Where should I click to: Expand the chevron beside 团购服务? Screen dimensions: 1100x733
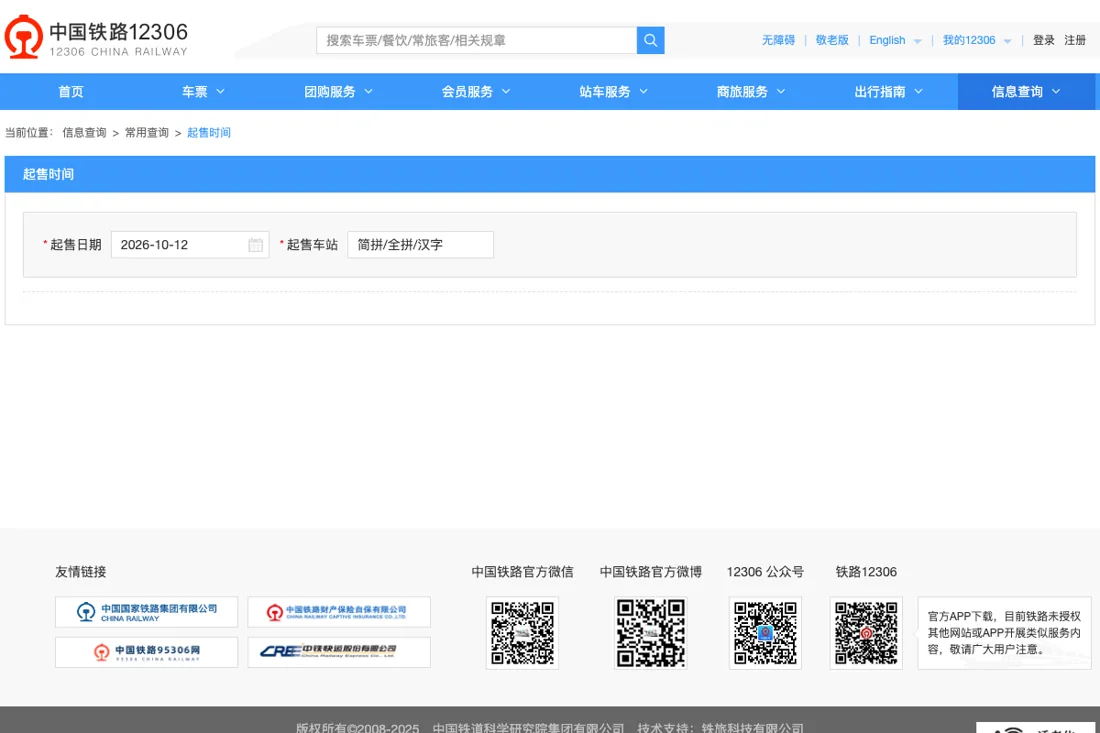[368, 92]
